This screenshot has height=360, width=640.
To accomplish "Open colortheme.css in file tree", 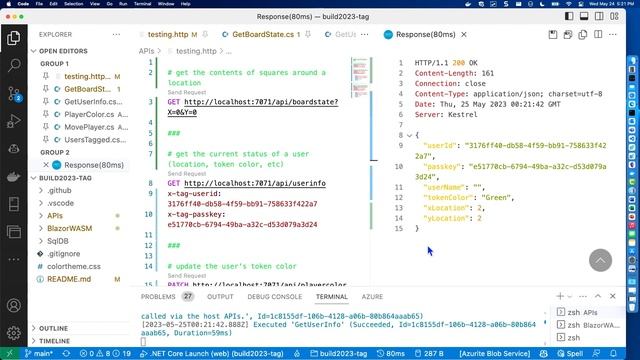I will click(73, 267).
